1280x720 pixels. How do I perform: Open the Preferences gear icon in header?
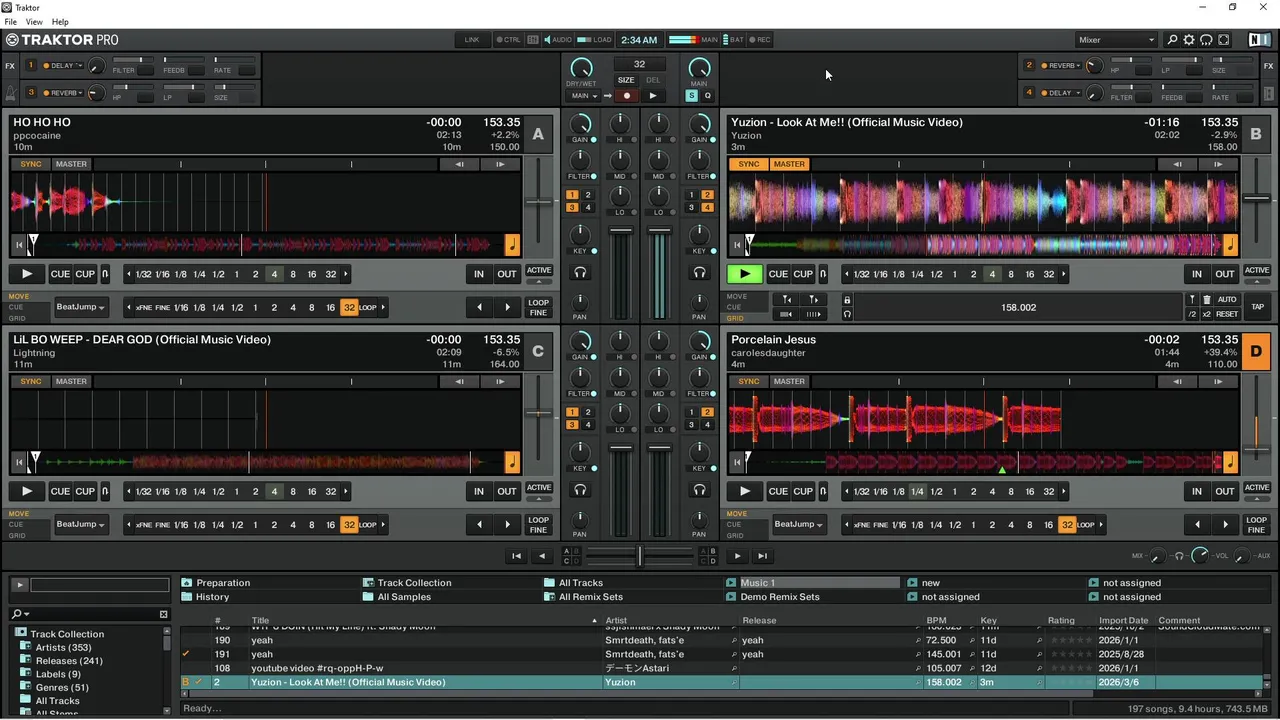1189,40
